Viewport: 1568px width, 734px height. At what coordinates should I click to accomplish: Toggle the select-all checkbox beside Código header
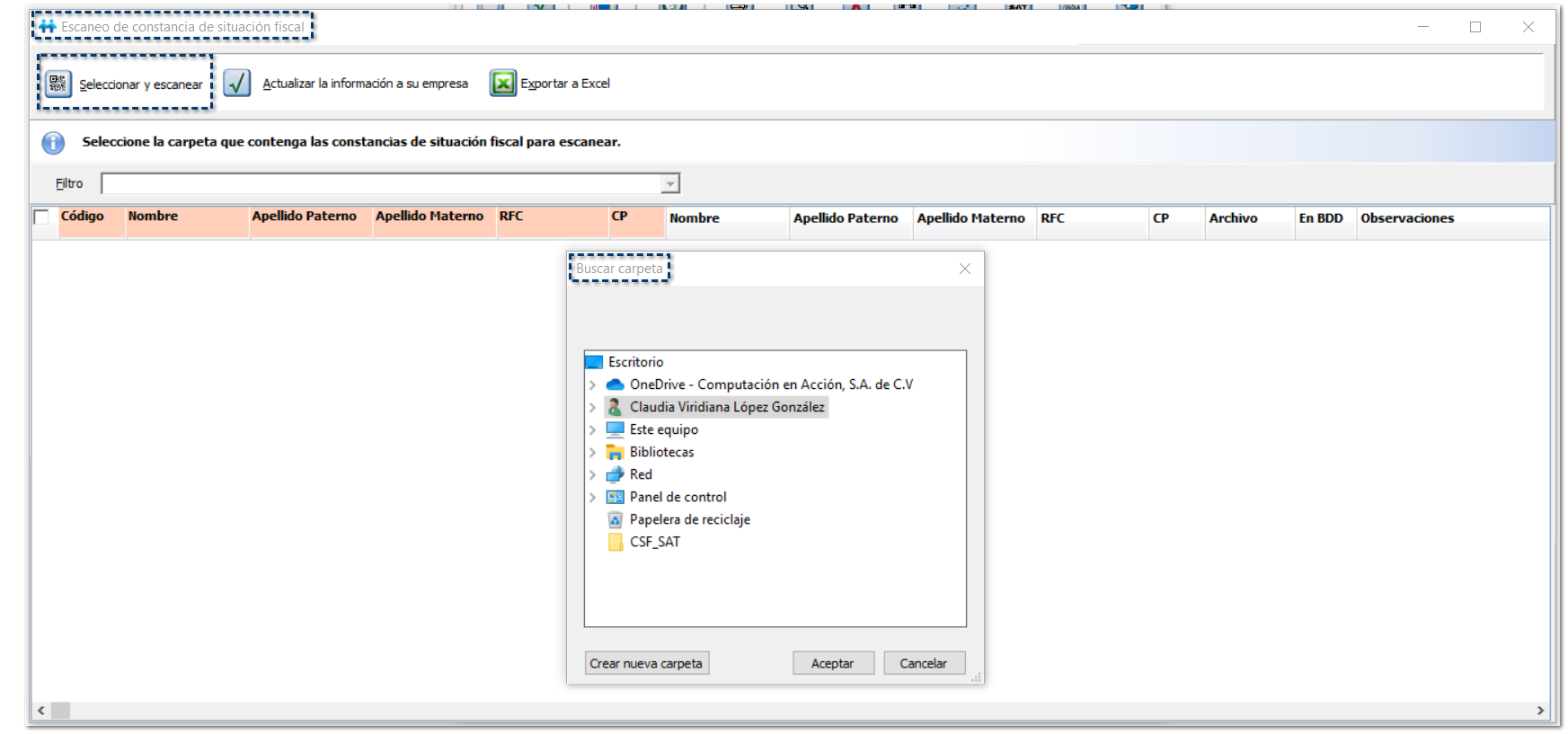click(x=41, y=217)
